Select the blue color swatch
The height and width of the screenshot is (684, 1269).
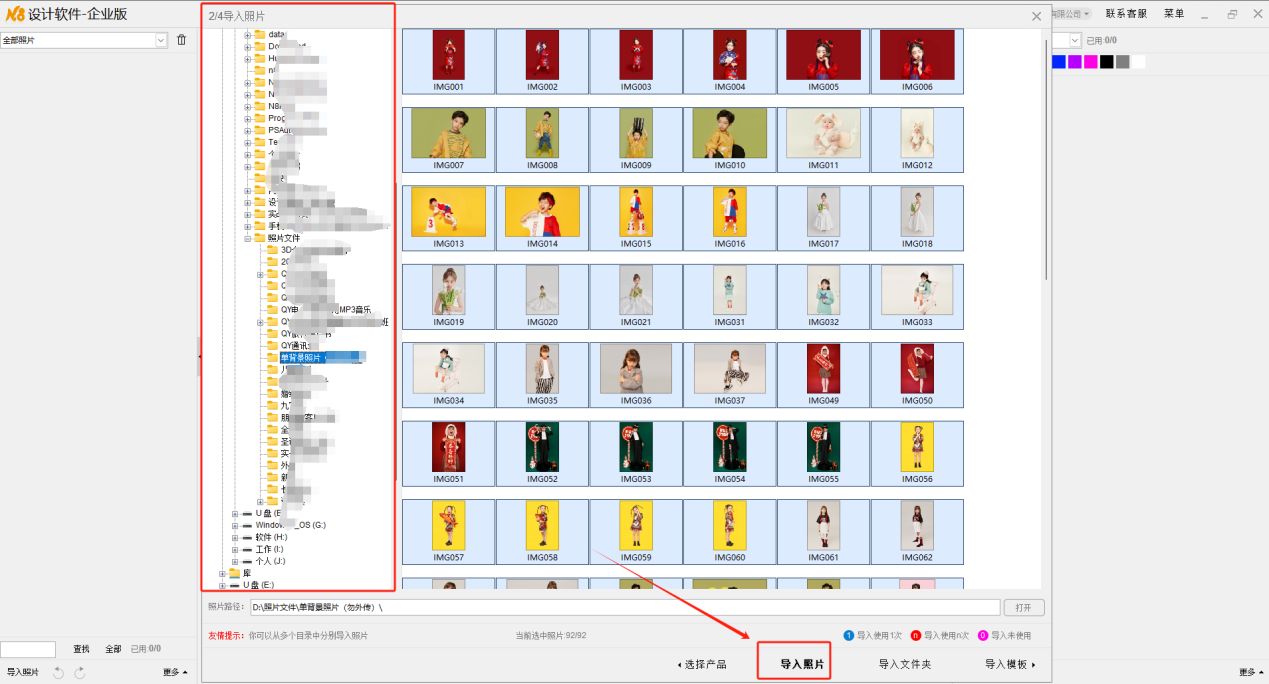pyautogui.click(x=1059, y=62)
